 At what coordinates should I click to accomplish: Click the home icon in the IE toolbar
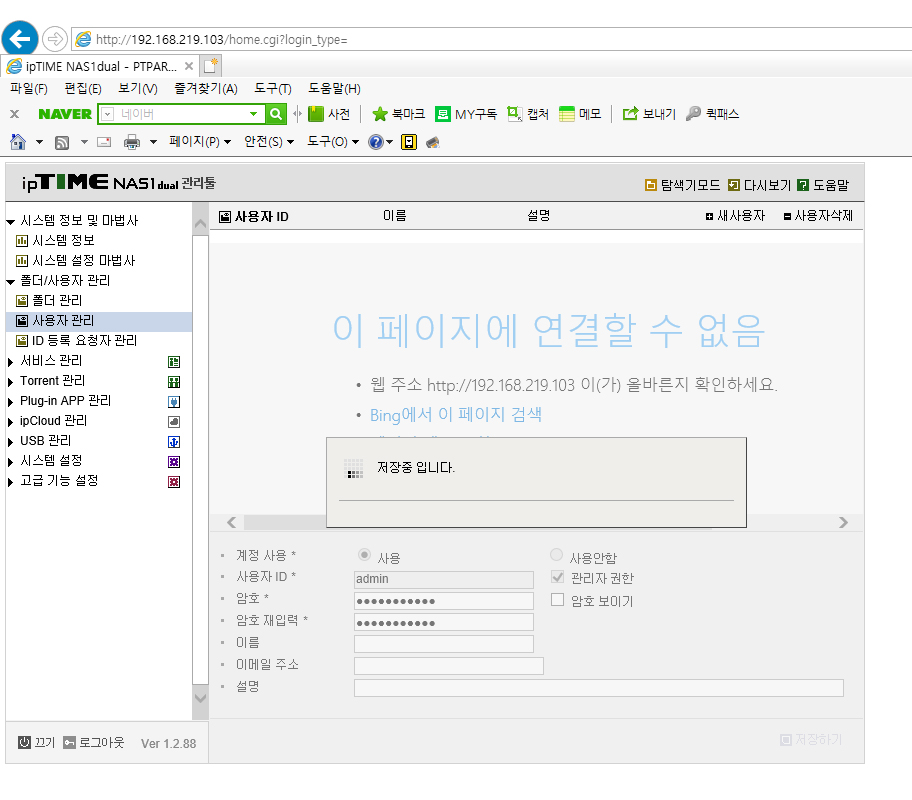18,142
